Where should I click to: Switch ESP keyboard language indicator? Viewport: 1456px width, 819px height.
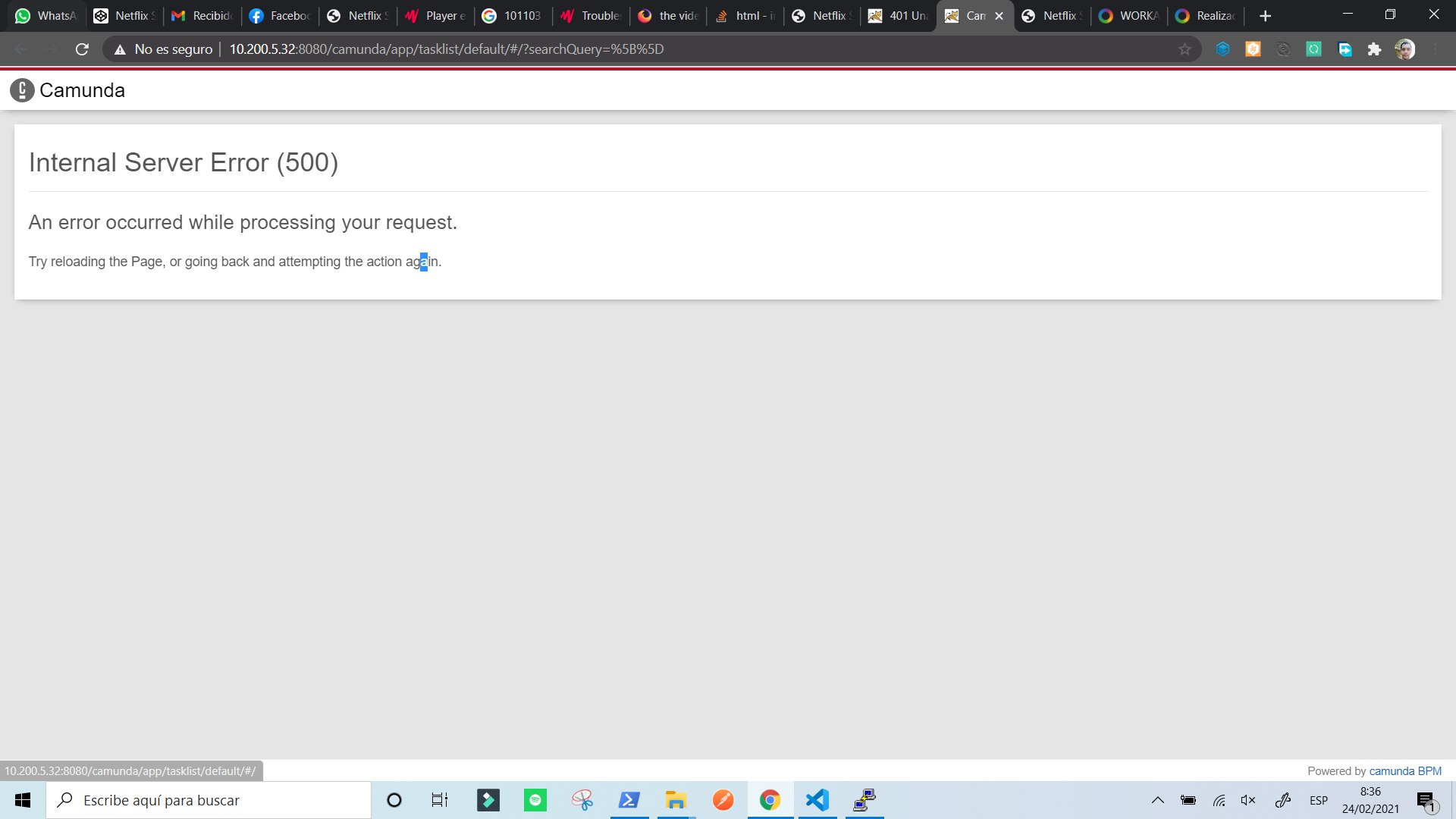1318,800
